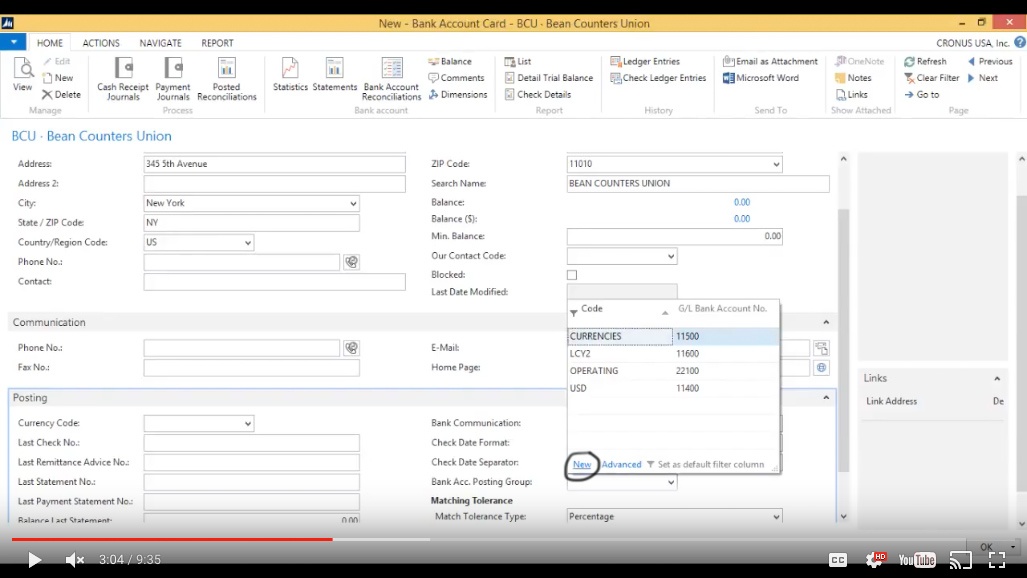Switch to NAVIGATE ribbon tab

click(160, 43)
